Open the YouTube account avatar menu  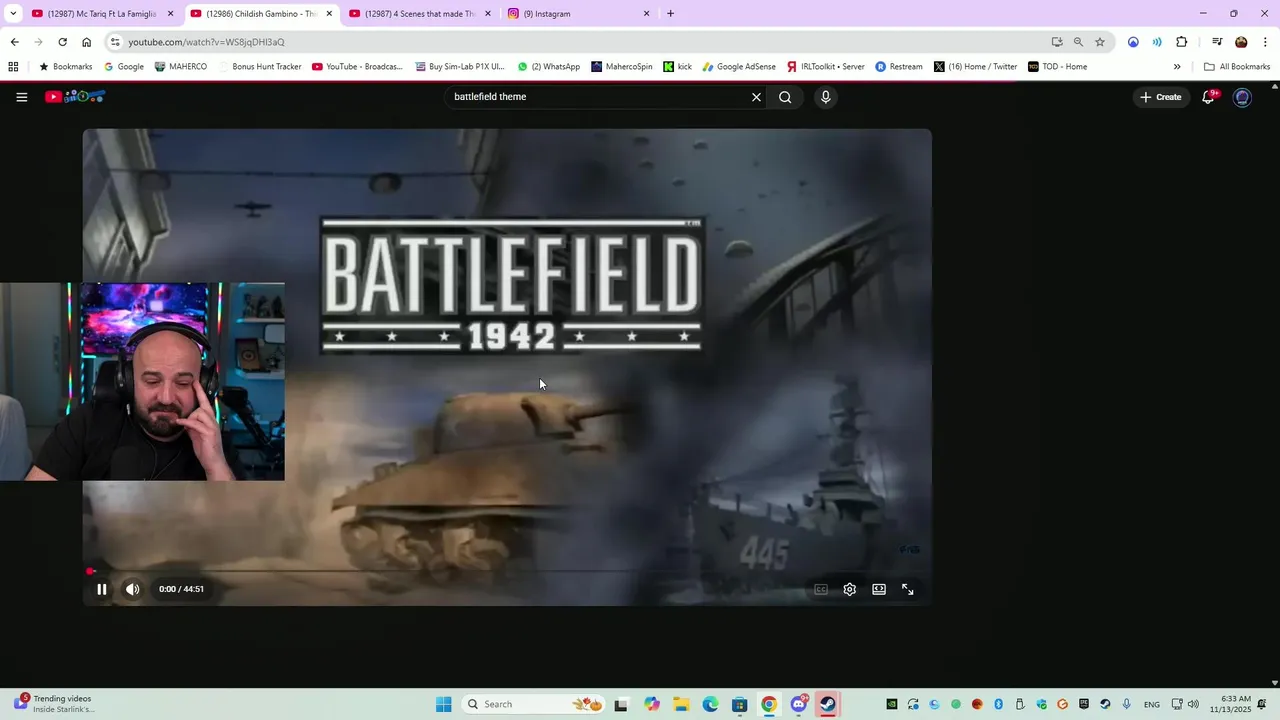coord(1242,97)
